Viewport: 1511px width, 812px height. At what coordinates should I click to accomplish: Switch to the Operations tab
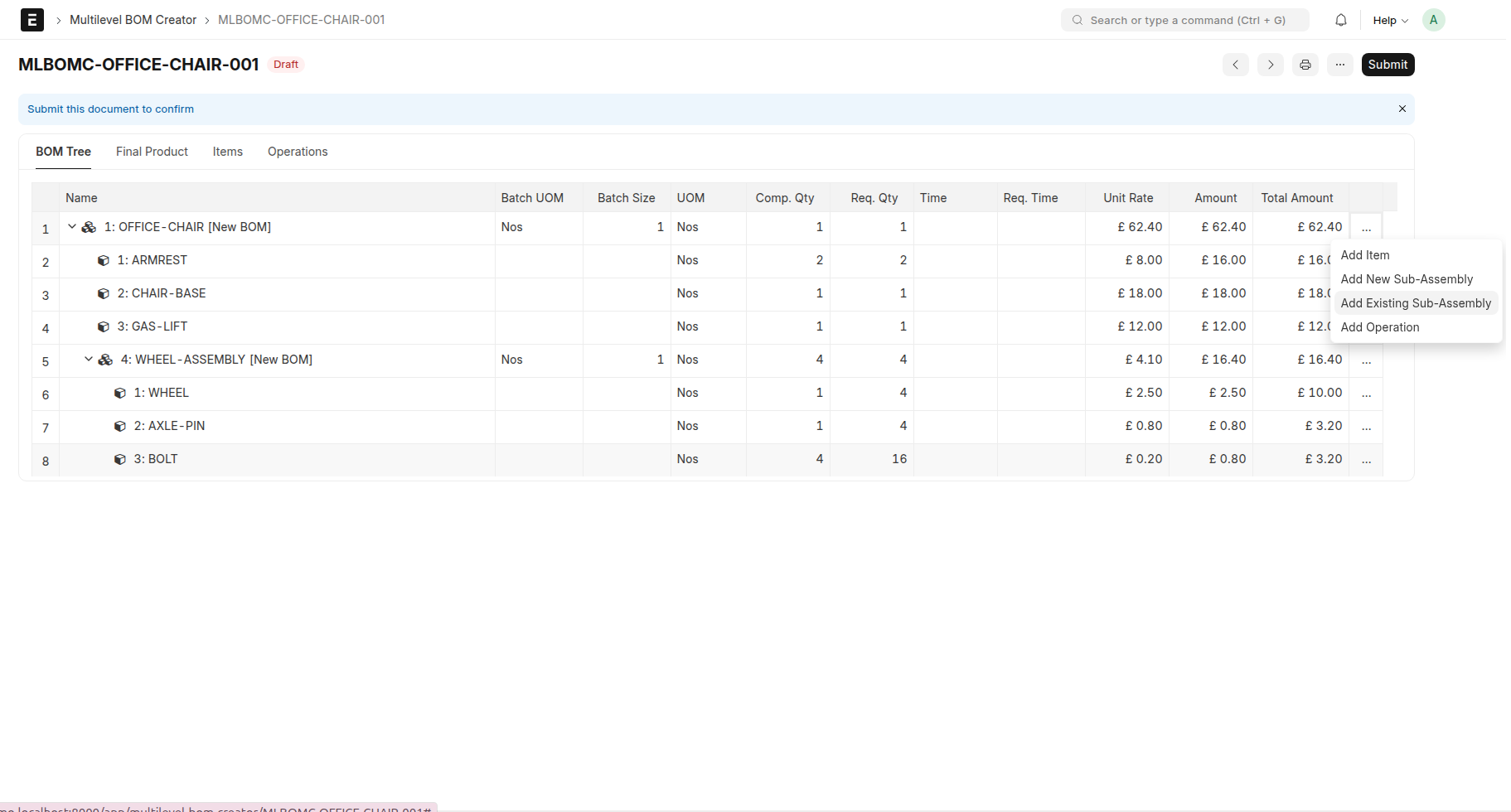(297, 152)
